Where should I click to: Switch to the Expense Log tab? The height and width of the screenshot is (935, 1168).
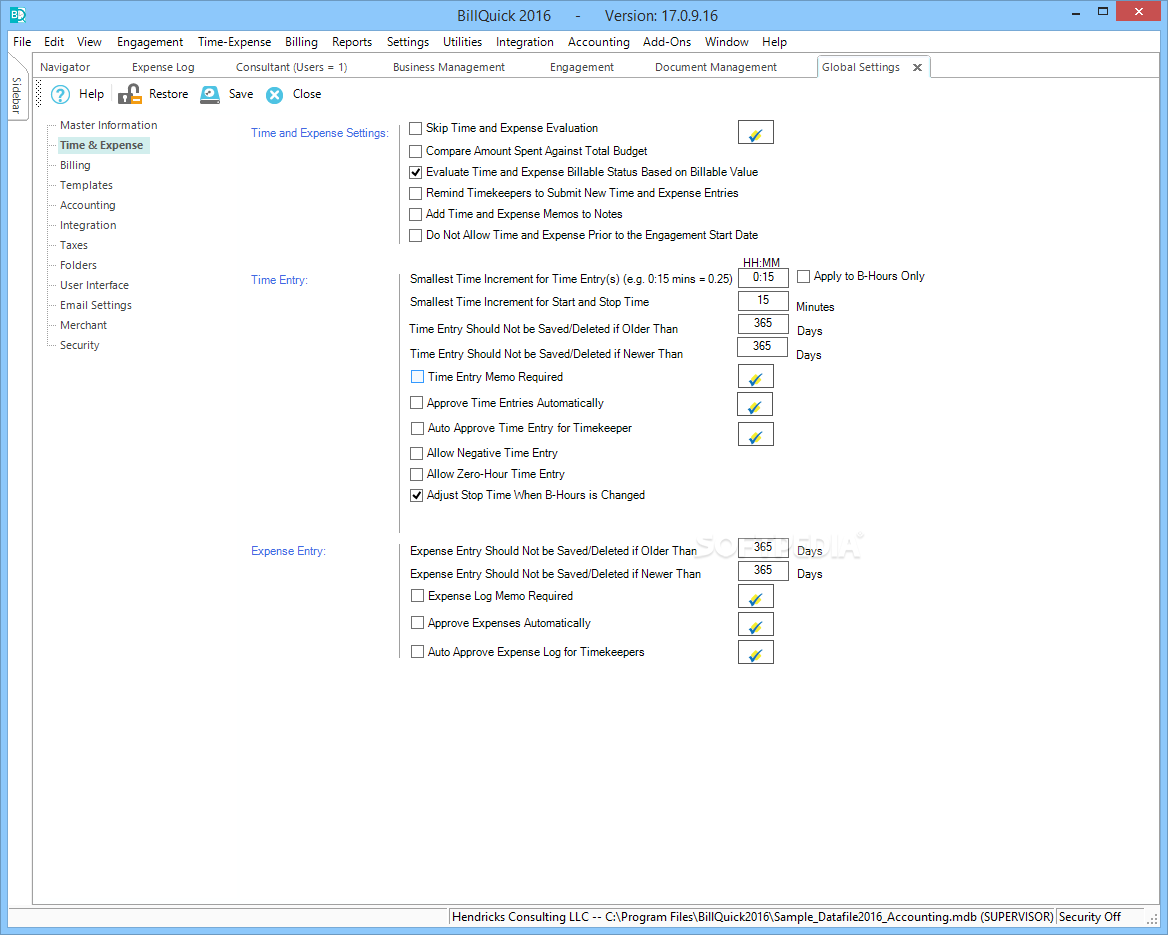pyautogui.click(x=163, y=67)
